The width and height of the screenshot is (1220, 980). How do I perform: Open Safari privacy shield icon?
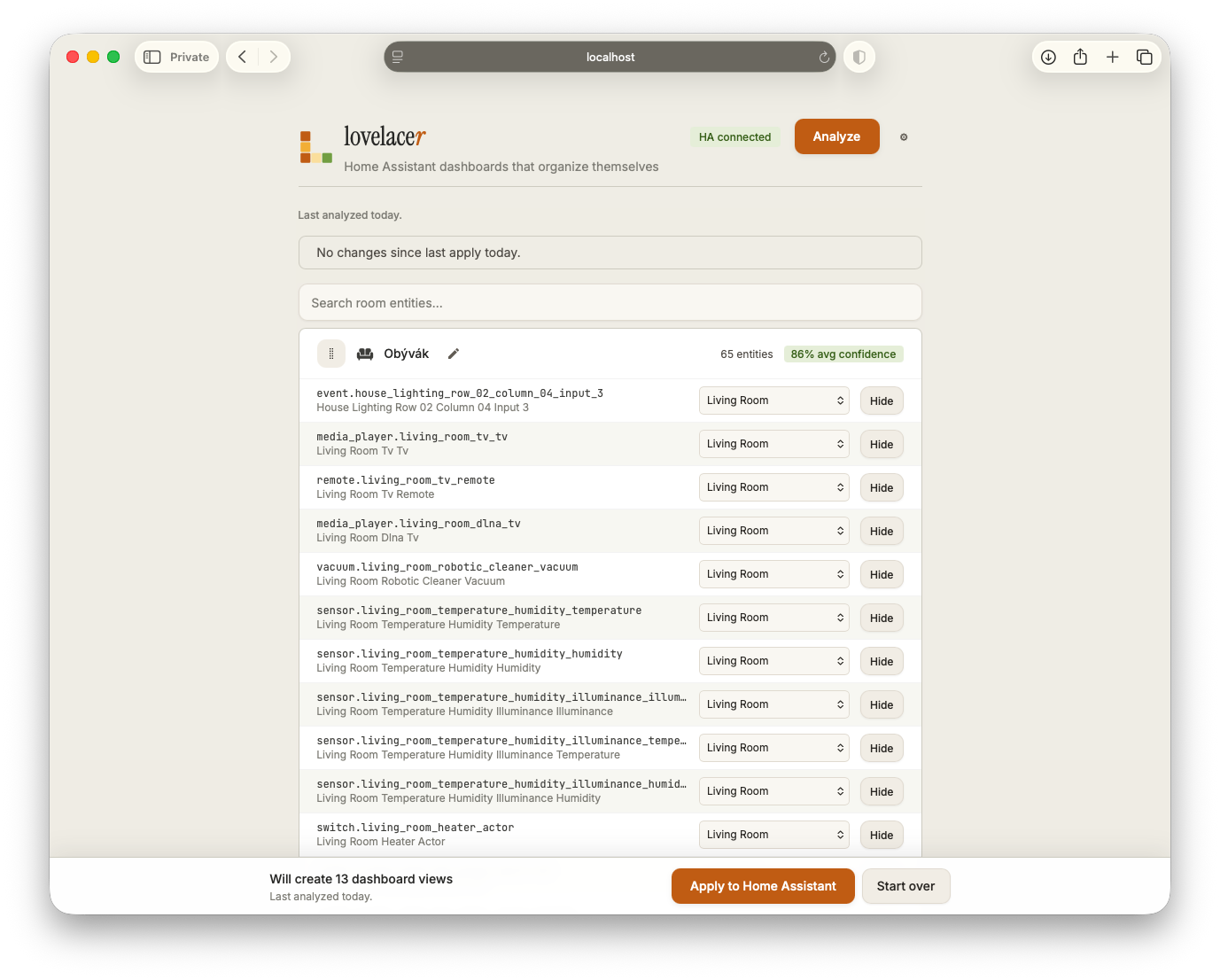(859, 57)
